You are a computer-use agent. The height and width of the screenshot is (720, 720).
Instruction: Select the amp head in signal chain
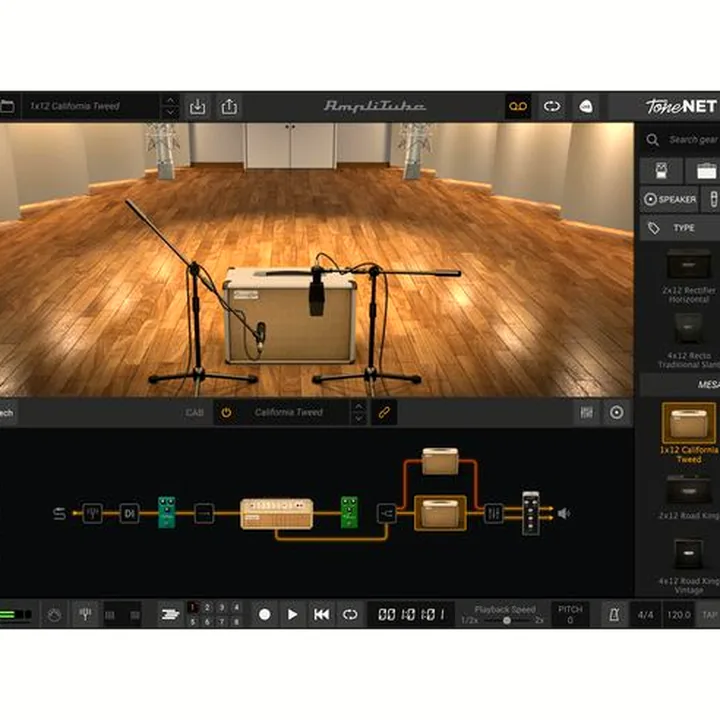pos(276,513)
